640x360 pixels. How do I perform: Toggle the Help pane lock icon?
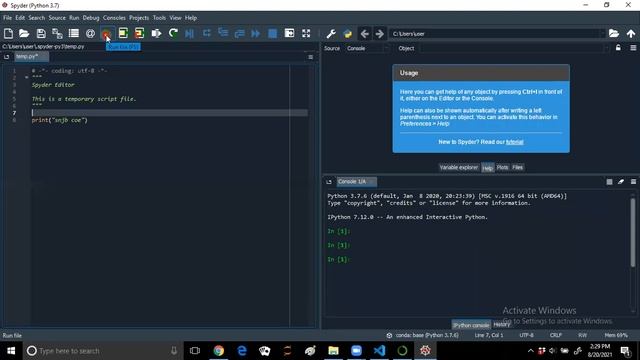coord(618,48)
